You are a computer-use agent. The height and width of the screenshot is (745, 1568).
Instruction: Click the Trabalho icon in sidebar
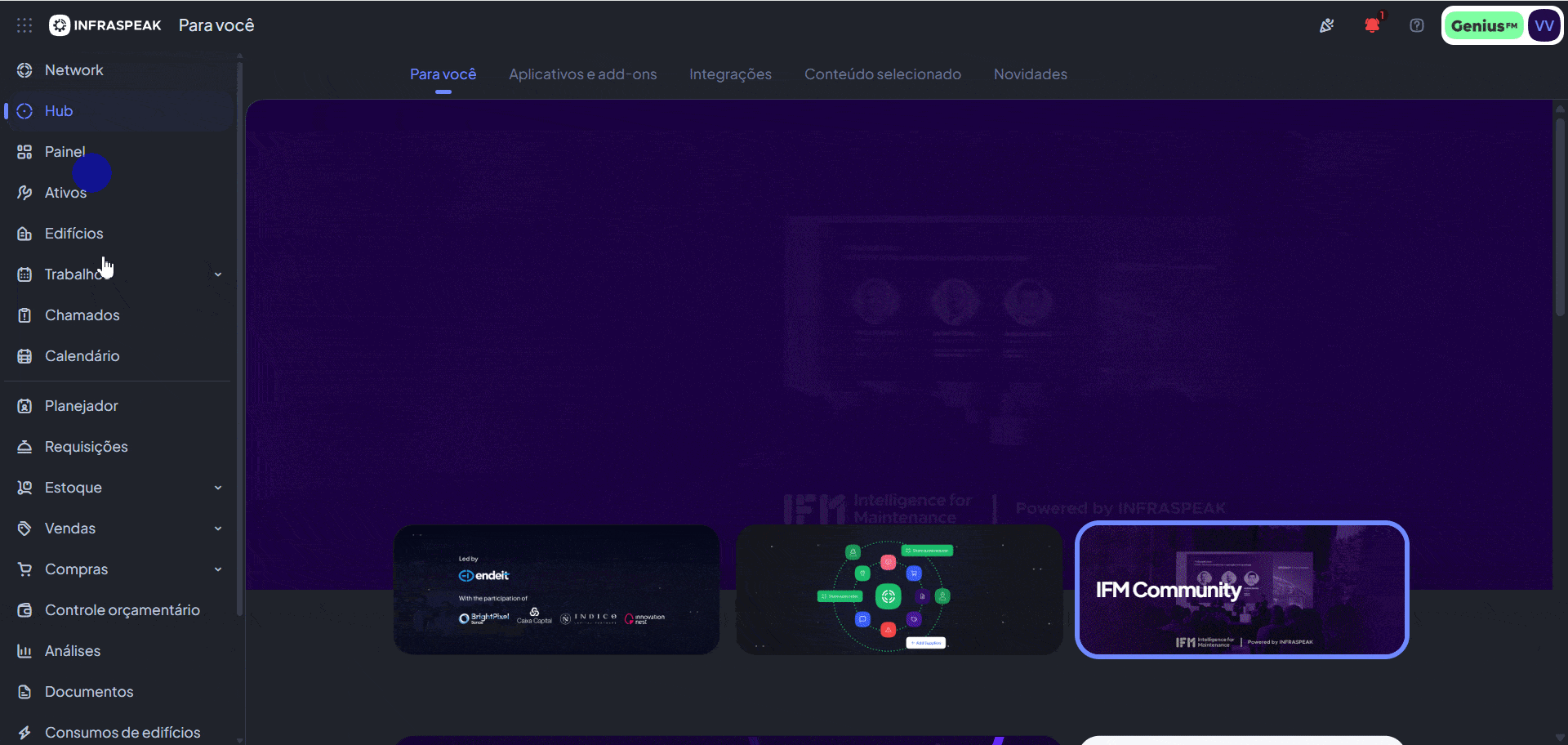24,274
